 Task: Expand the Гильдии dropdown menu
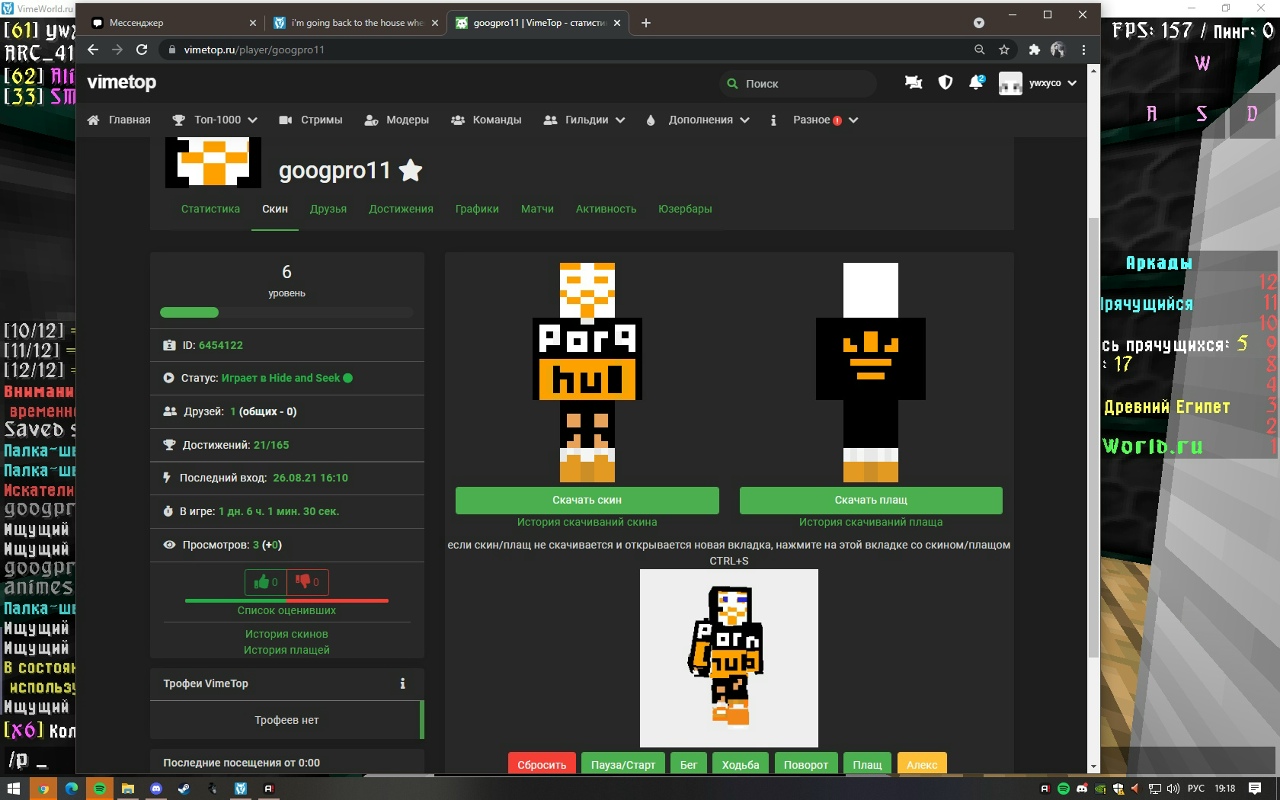point(585,120)
